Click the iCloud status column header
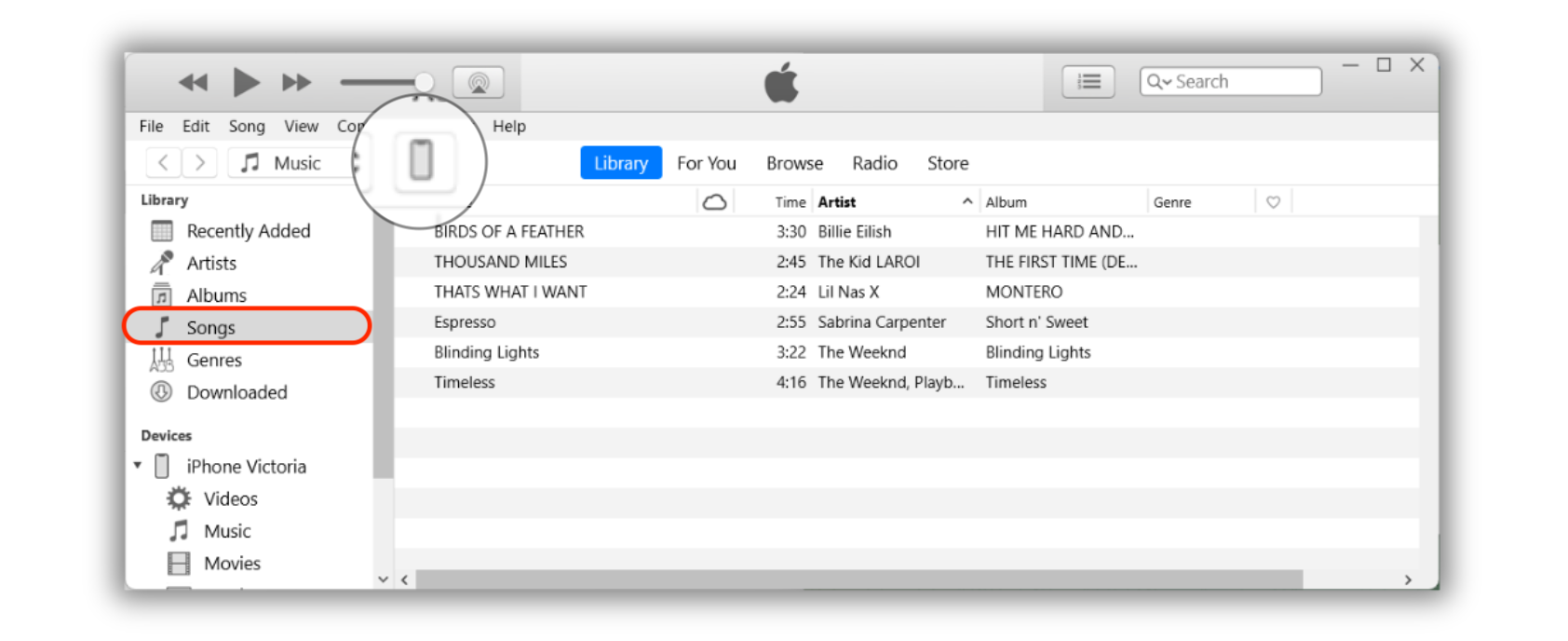 [x=715, y=202]
